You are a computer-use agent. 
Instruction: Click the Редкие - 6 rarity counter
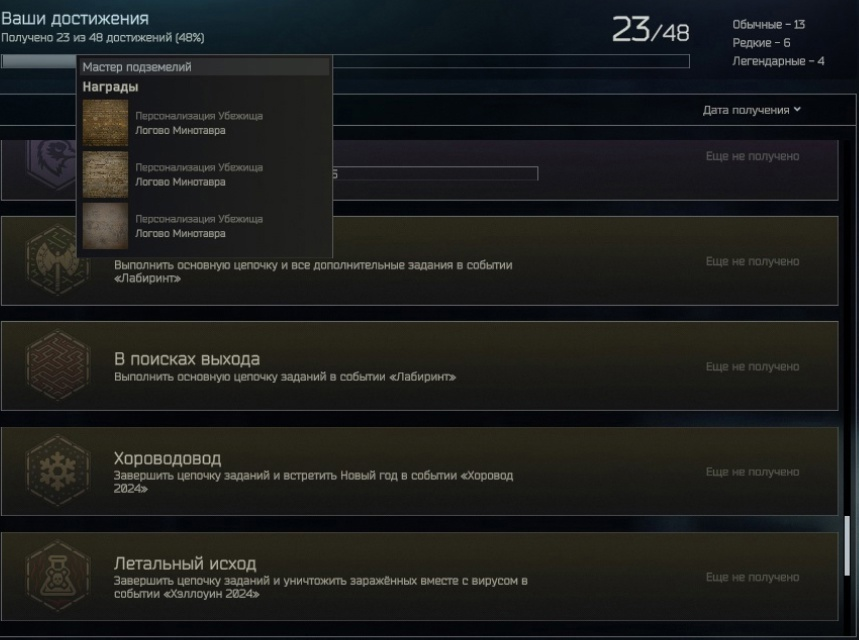(x=761, y=43)
